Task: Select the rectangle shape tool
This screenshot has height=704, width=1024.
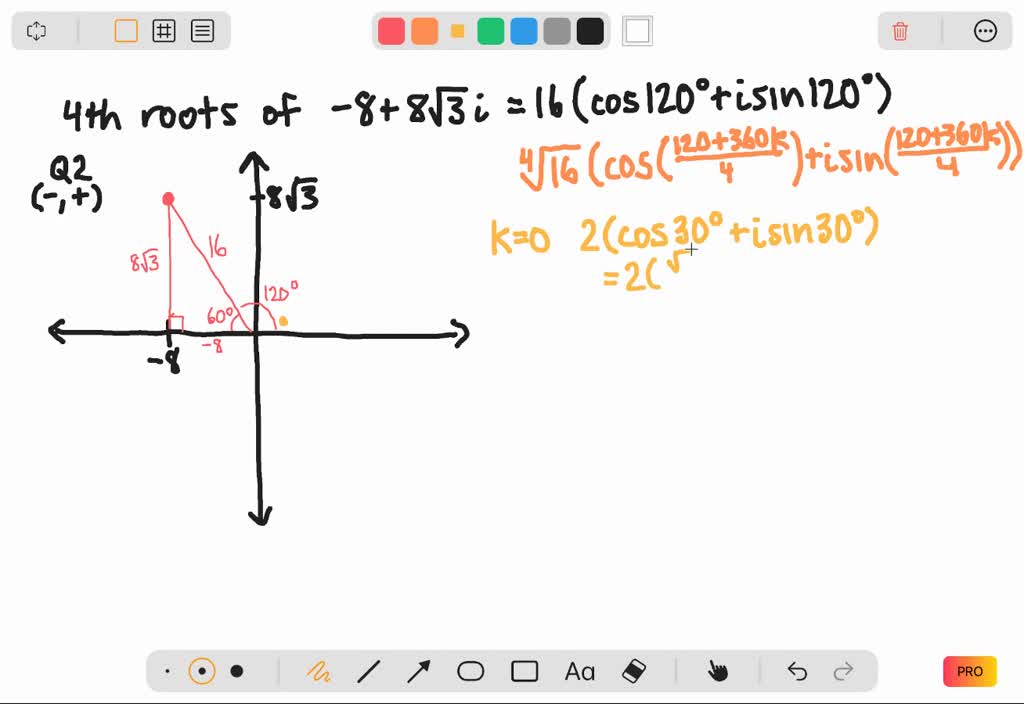Action: pos(523,671)
